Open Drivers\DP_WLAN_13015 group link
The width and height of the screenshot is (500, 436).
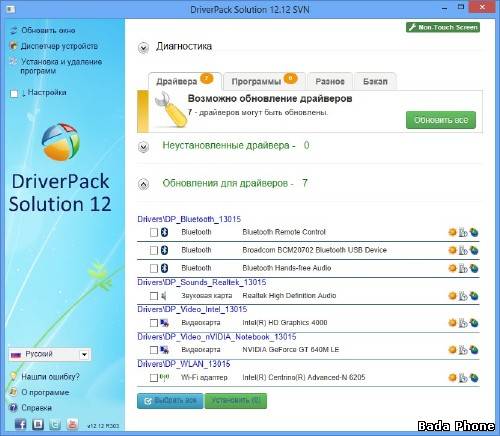coord(184,364)
